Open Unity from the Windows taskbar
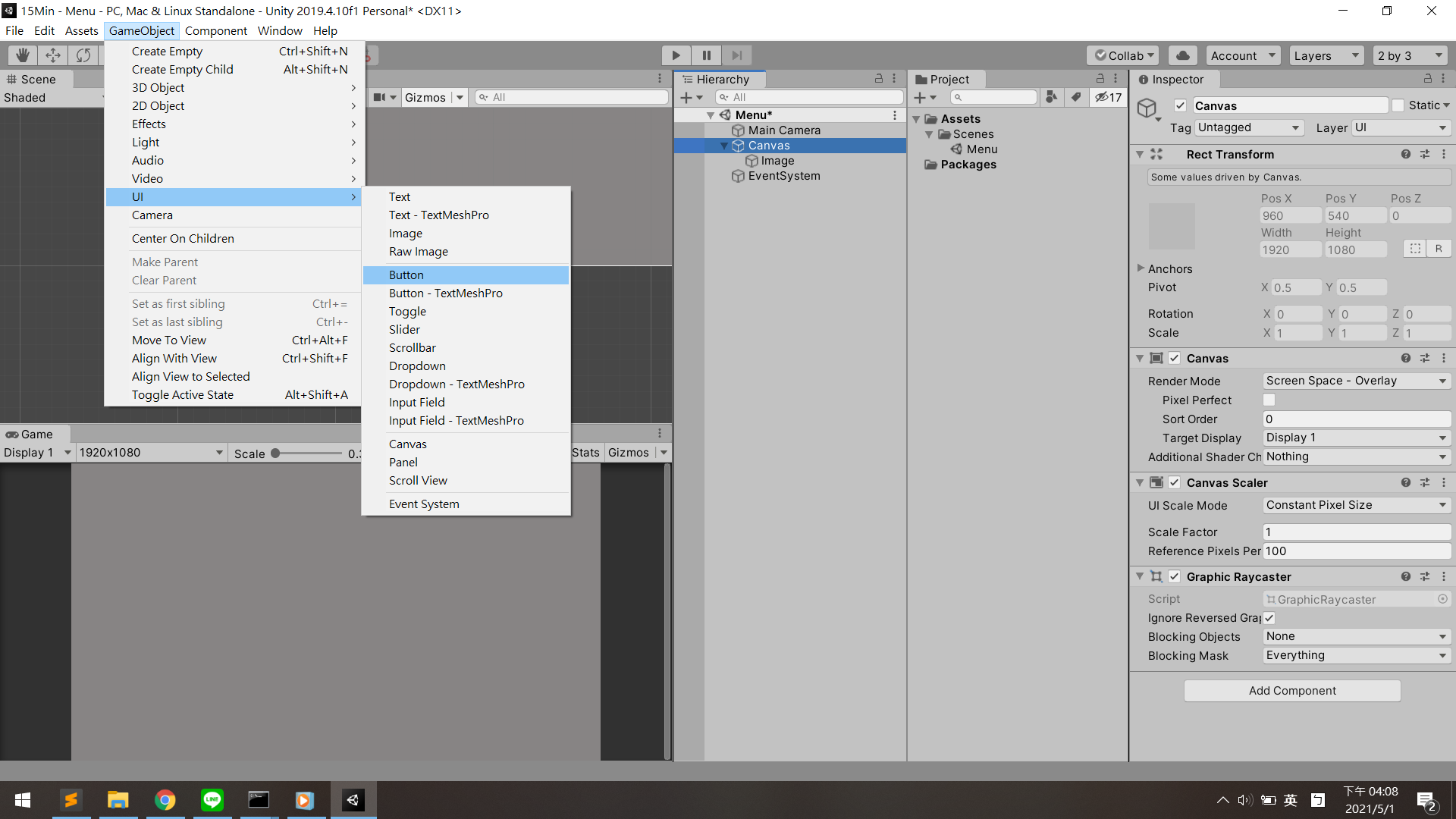The image size is (1456, 819). coord(353,800)
